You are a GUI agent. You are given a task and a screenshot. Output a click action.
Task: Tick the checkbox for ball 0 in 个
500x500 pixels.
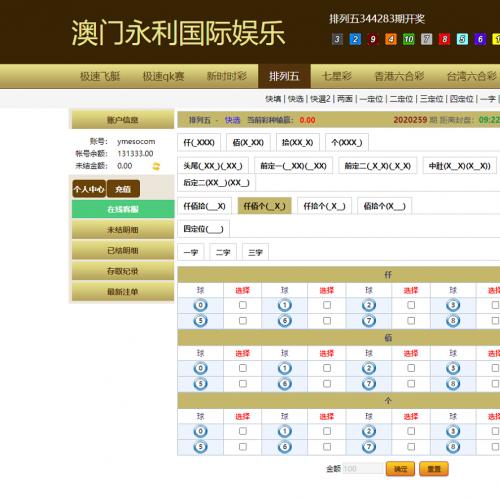tap(243, 431)
